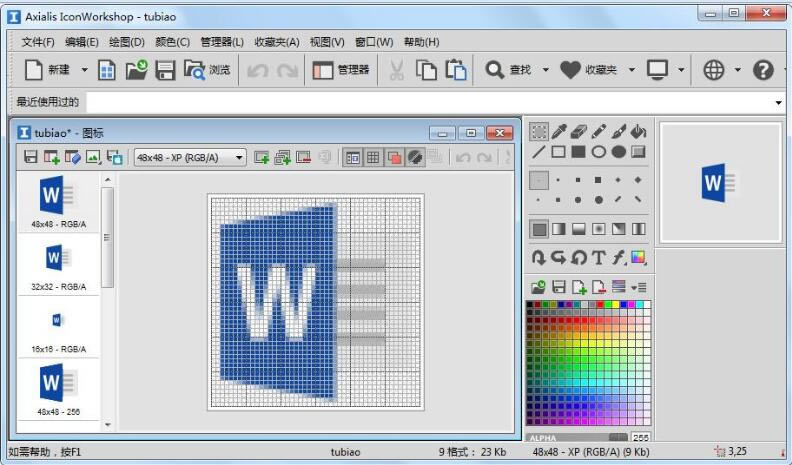Toggle the red overlapping squares button
This screenshot has height=465, width=792.
coord(393,158)
